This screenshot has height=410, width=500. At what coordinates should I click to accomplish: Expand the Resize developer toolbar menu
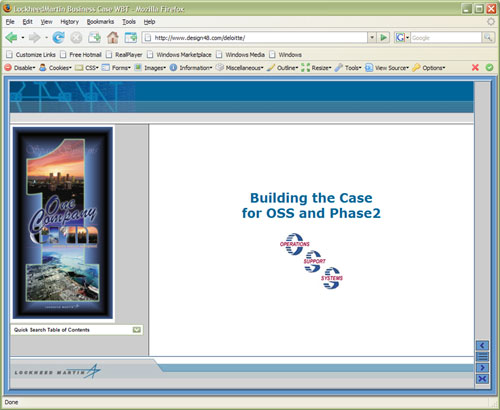pyautogui.click(x=316, y=68)
